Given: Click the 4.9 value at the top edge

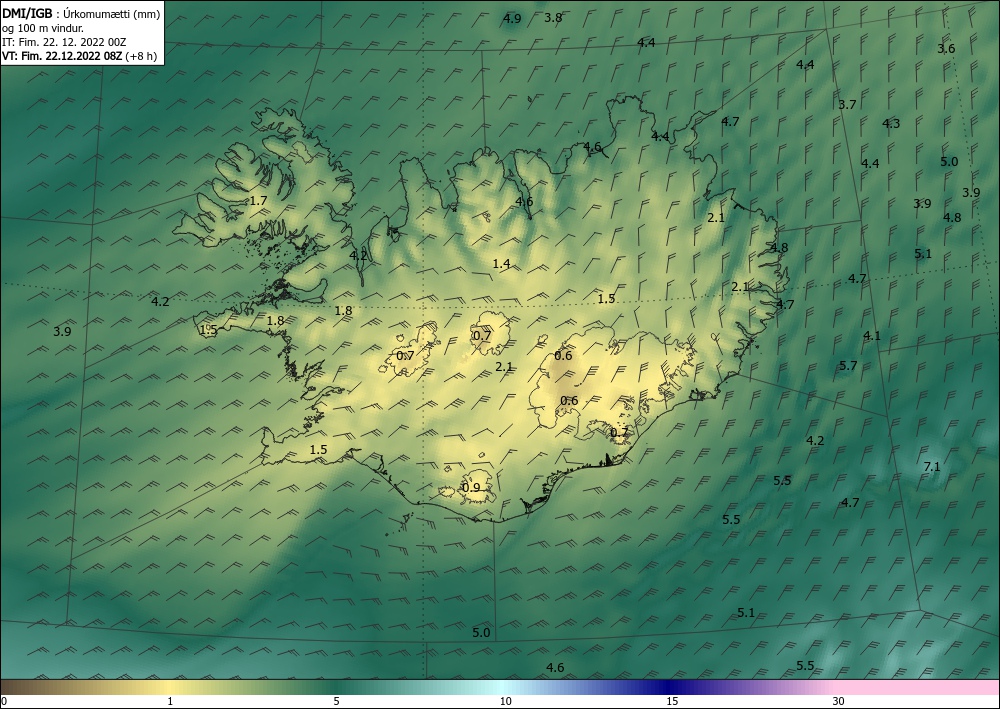Looking at the screenshot, I should [x=511, y=18].
